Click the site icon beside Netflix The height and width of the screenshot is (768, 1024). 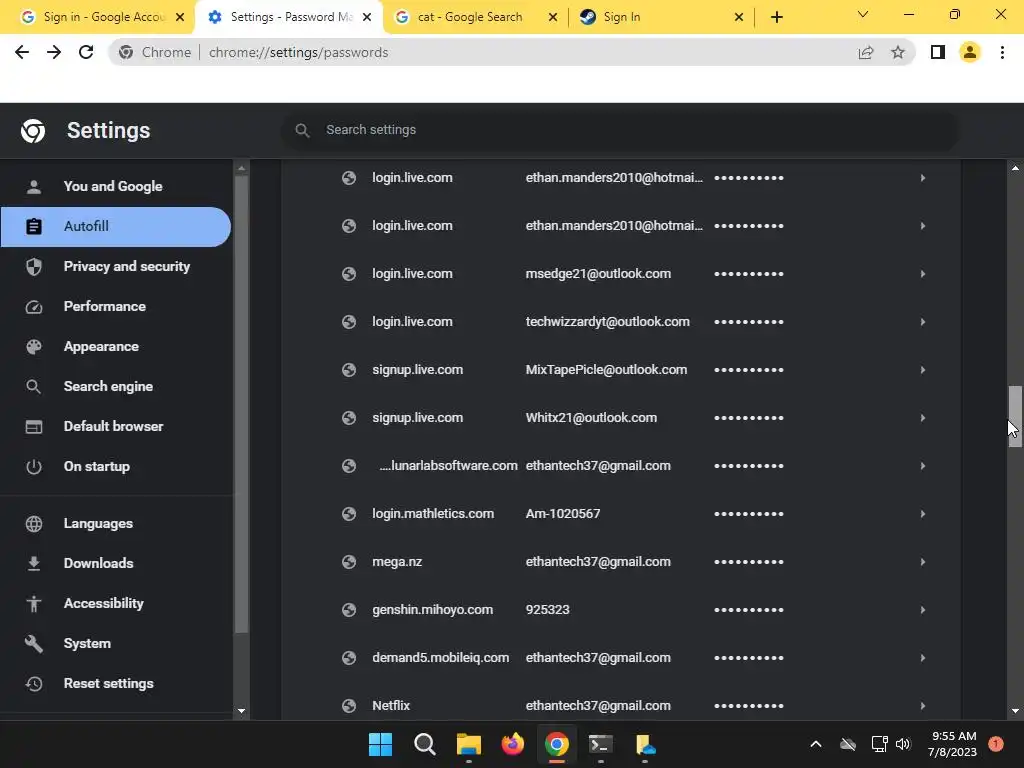(349, 705)
